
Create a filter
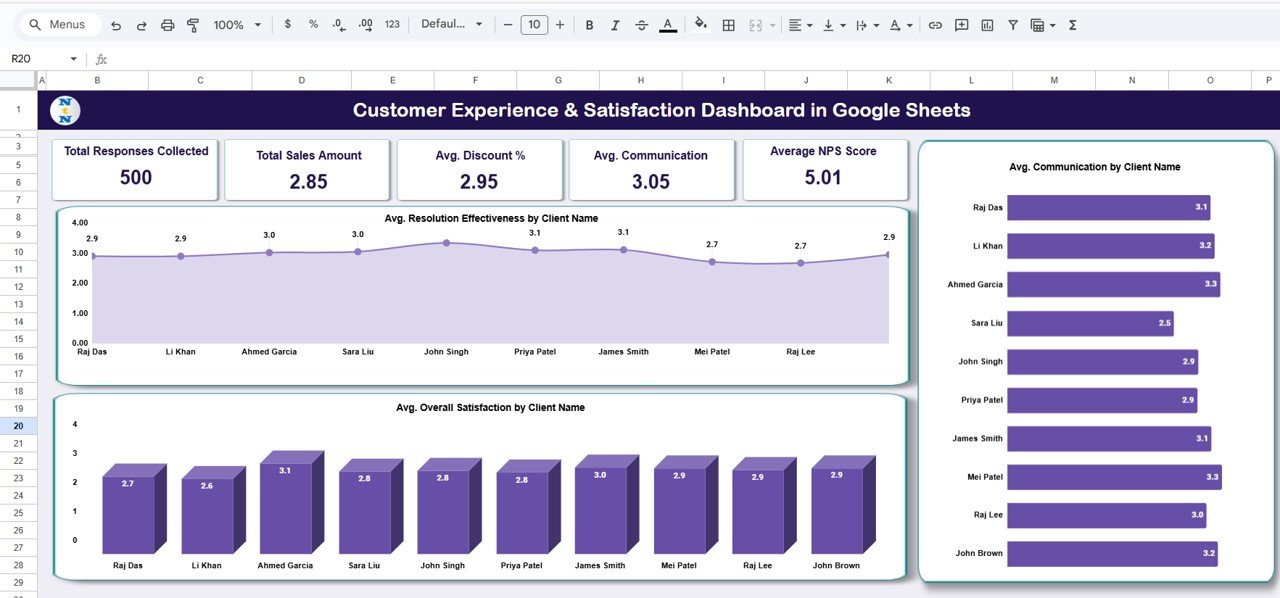(x=1013, y=24)
